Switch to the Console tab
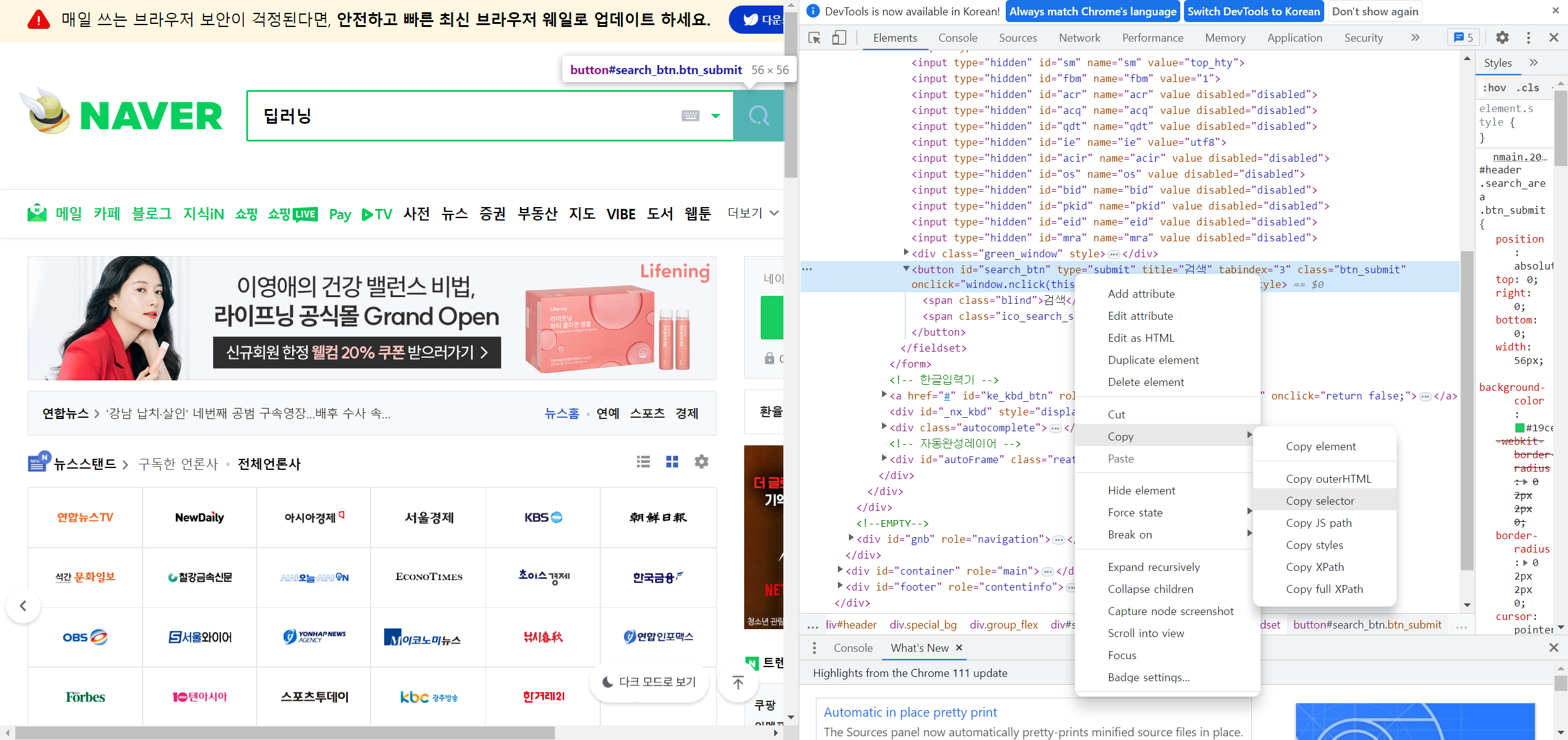 click(957, 38)
